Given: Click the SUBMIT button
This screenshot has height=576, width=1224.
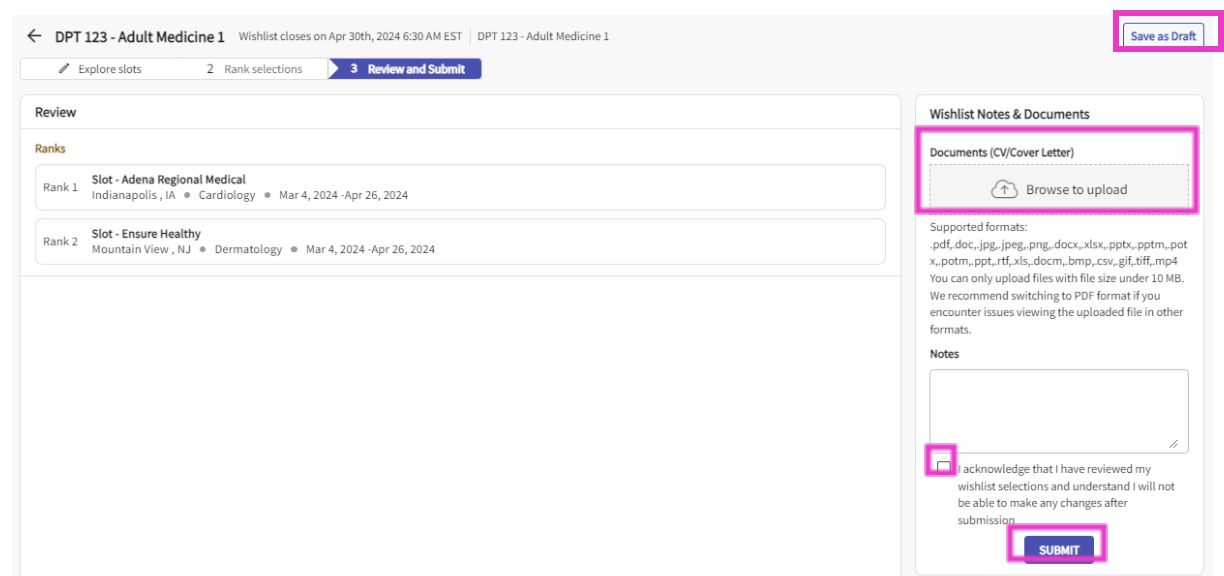Looking at the screenshot, I should pos(1059,550).
